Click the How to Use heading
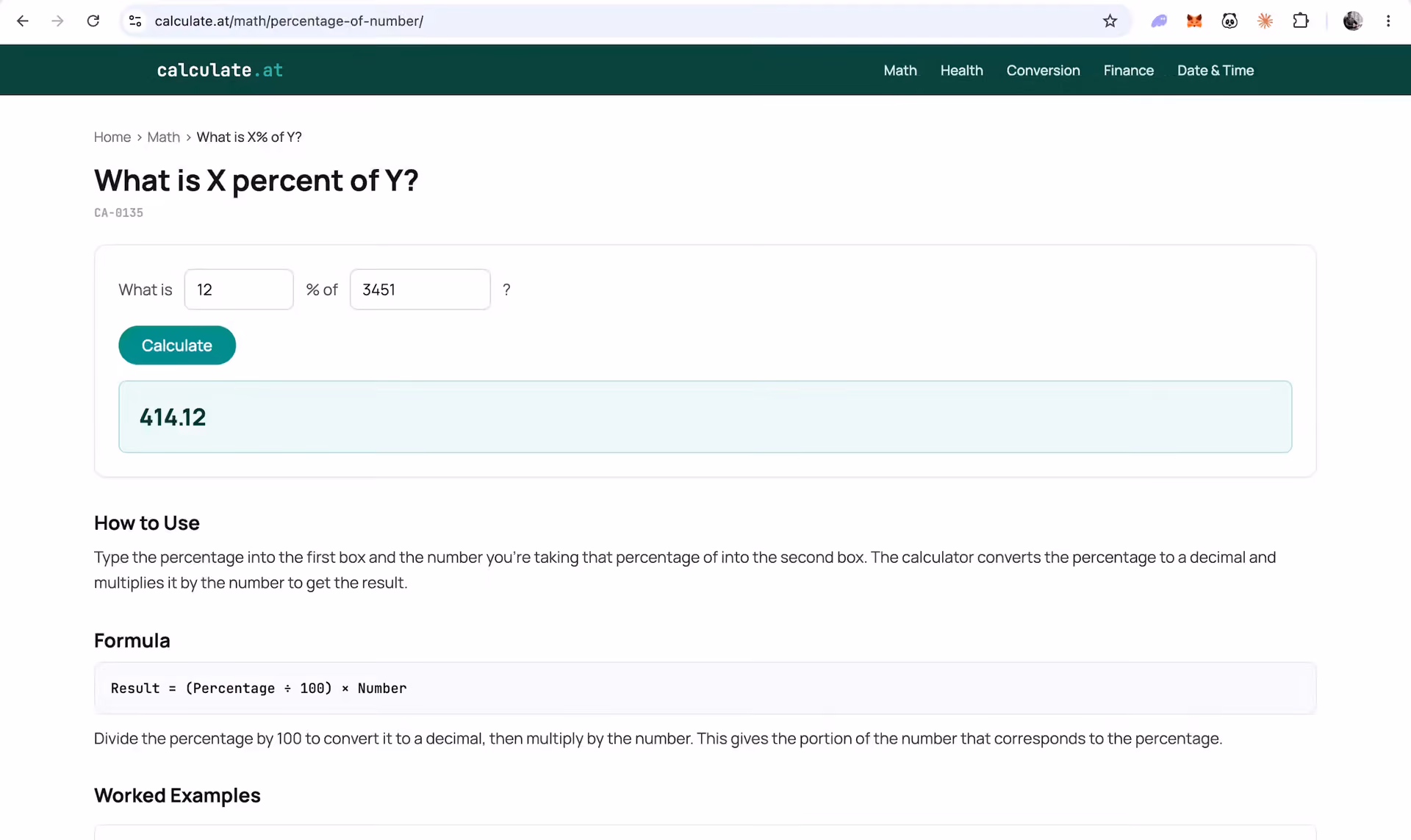The height and width of the screenshot is (840, 1411). point(147,523)
